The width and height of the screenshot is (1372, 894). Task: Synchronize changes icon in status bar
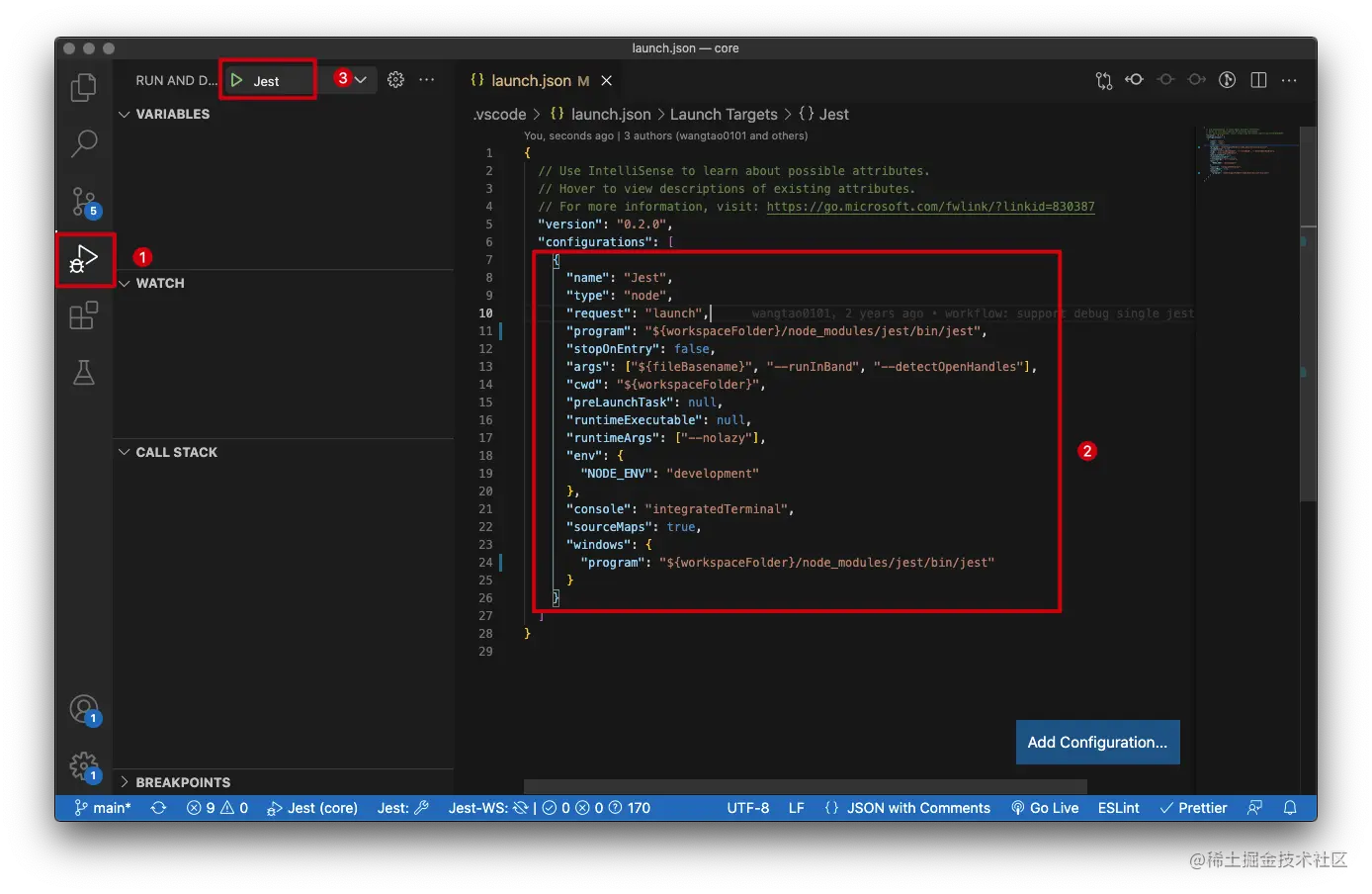click(158, 808)
